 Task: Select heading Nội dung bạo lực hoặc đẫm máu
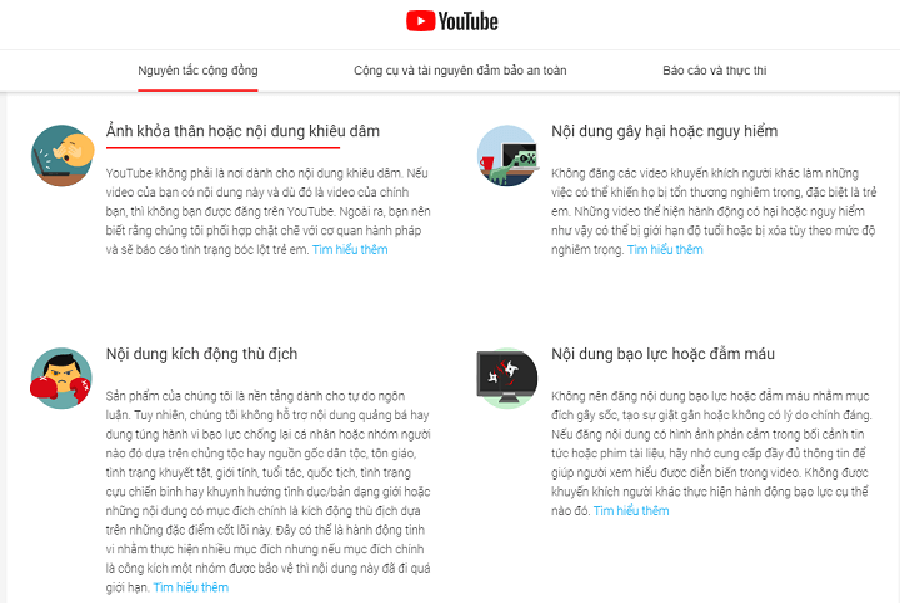663,353
